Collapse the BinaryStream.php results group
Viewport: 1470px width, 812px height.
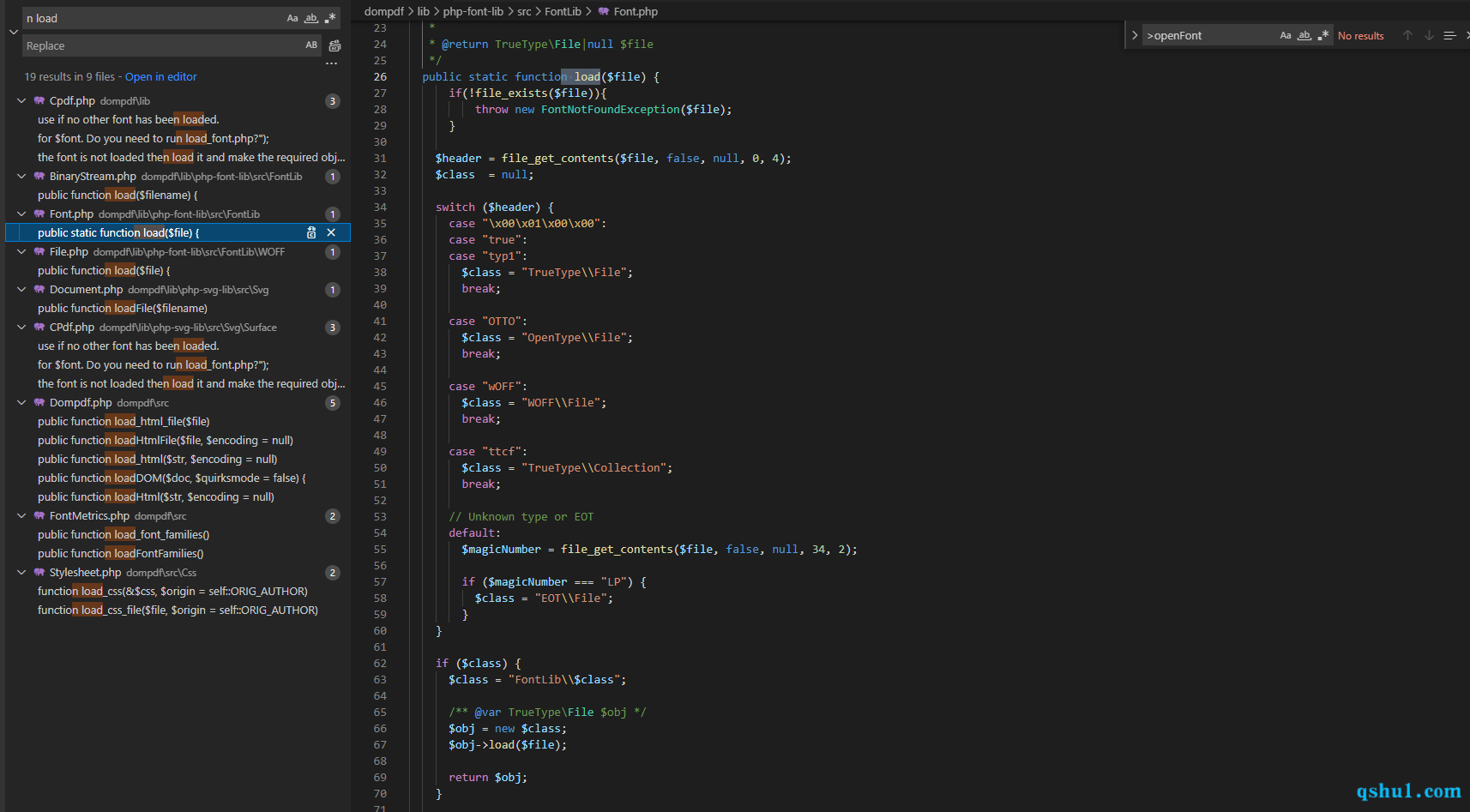tap(21, 176)
